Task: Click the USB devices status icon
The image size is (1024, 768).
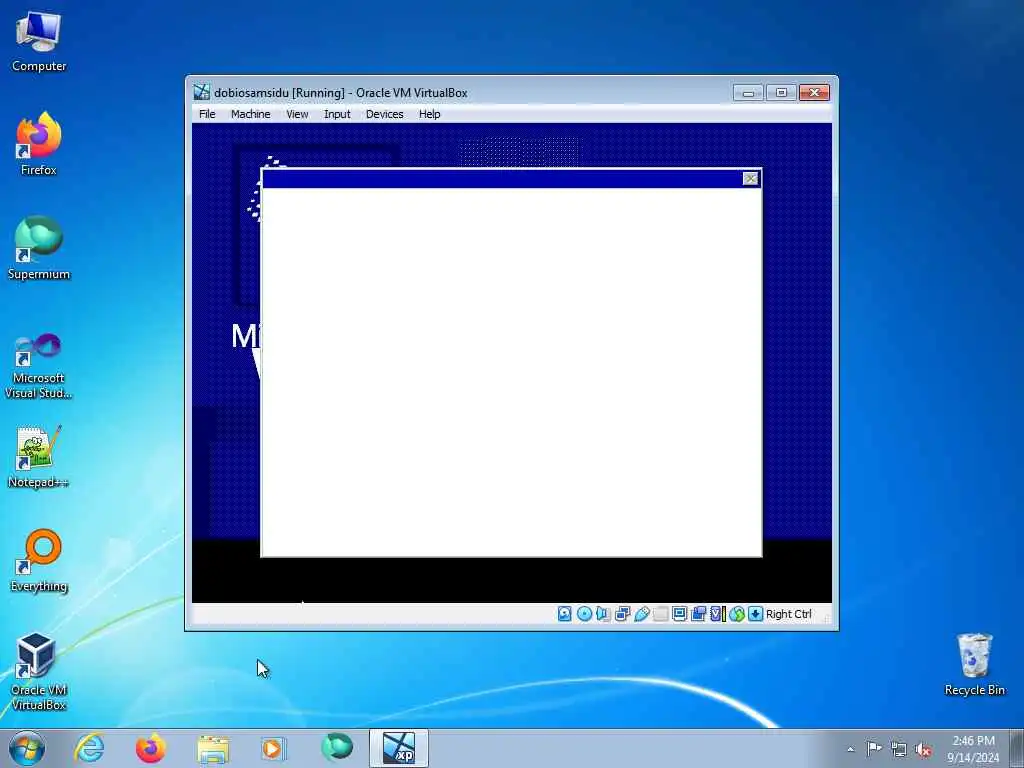Action: pos(642,614)
